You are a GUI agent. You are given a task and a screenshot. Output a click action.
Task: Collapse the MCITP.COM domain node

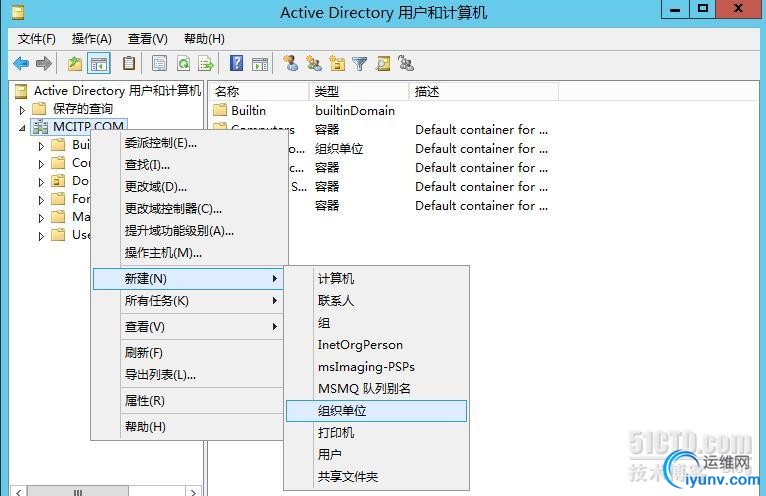[x=22, y=128]
